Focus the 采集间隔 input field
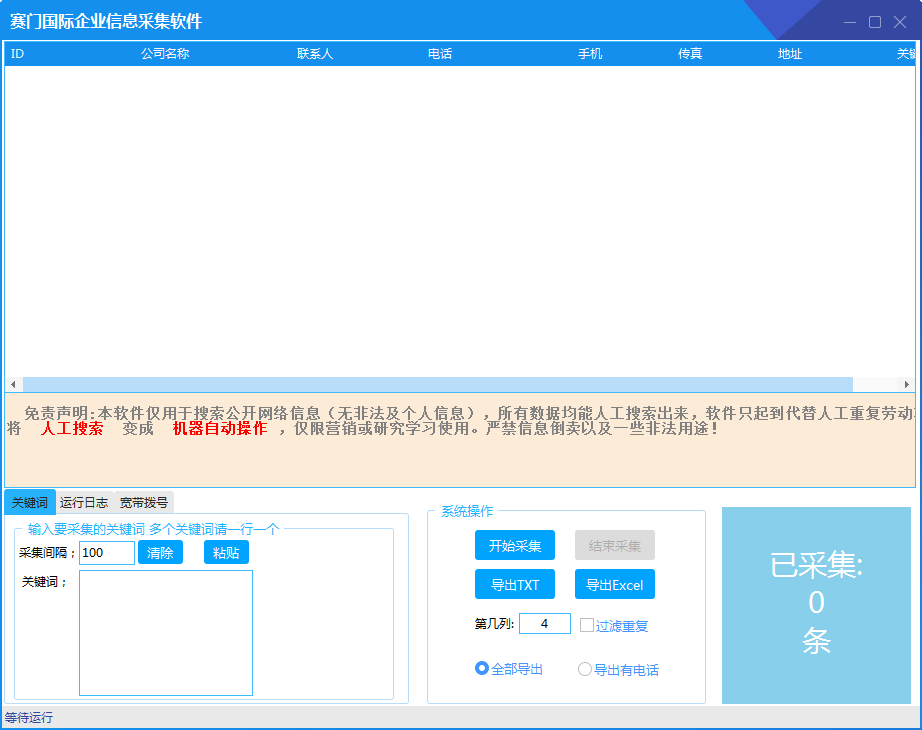This screenshot has height=730, width=922. pos(106,552)
